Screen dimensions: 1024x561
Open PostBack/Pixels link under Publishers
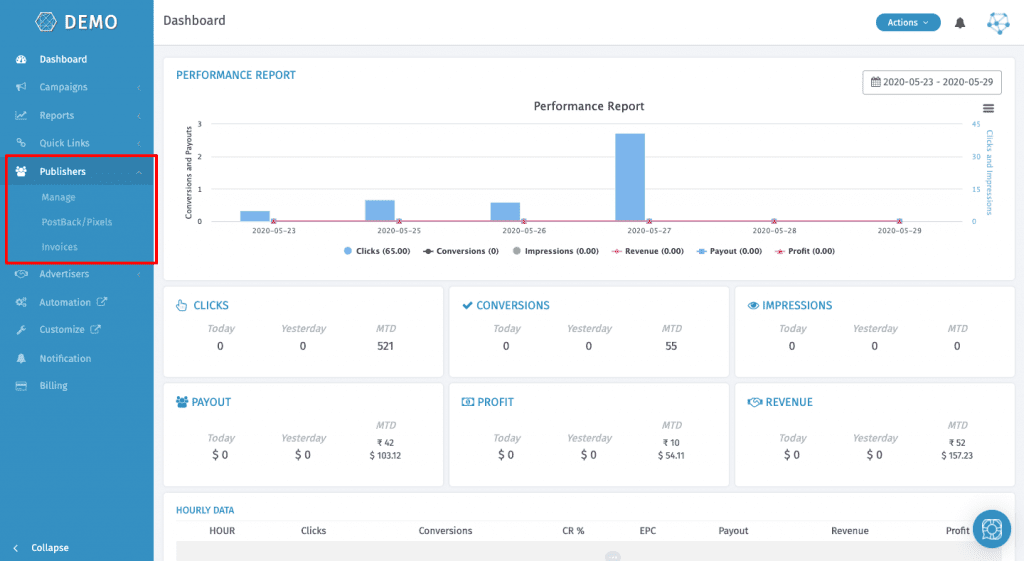76,222
